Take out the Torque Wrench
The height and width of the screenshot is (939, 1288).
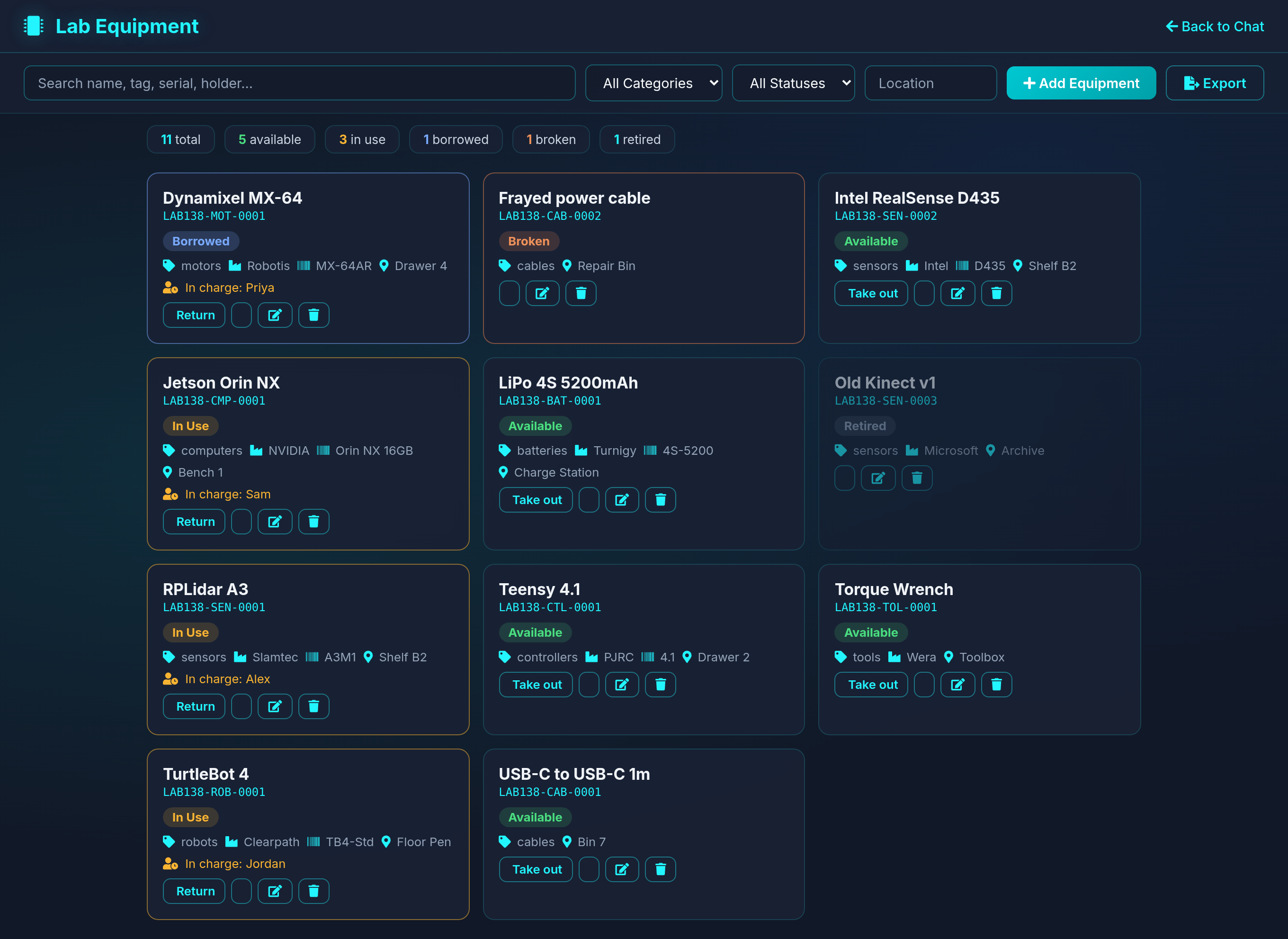(872, 685)
